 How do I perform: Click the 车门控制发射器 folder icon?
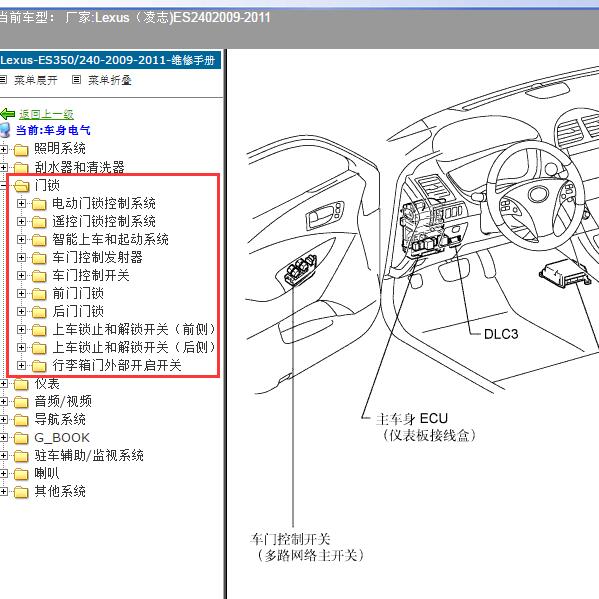click(39, 257)
